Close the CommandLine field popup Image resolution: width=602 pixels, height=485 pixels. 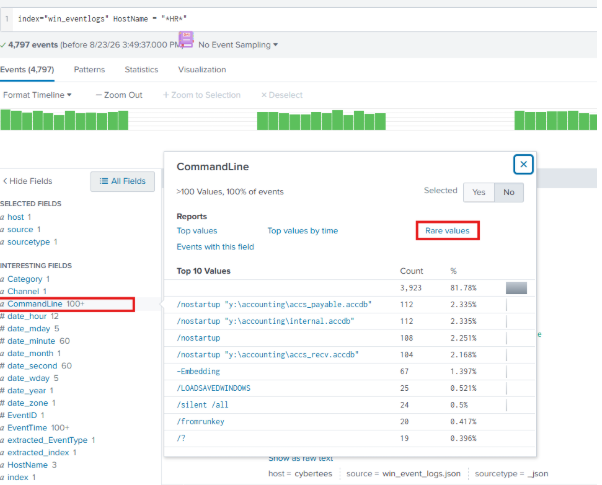coord(523,164)
